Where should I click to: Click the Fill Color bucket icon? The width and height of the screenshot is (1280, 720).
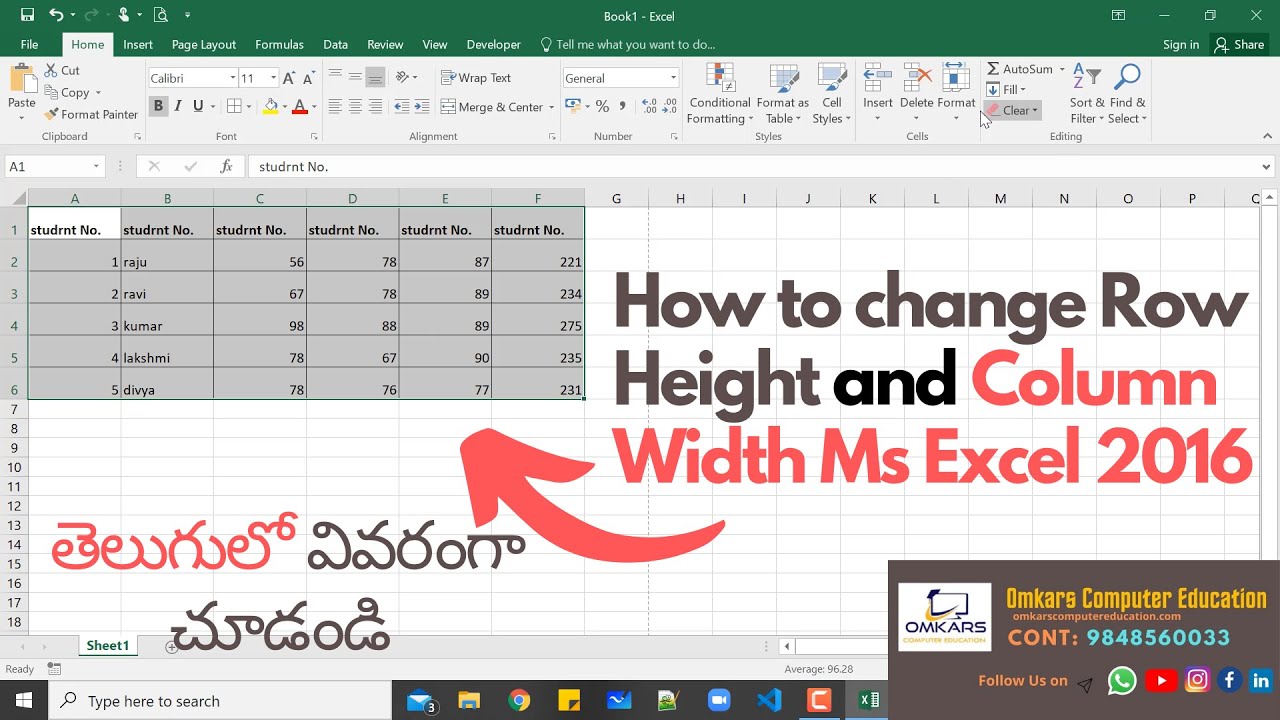click(271, 106)
